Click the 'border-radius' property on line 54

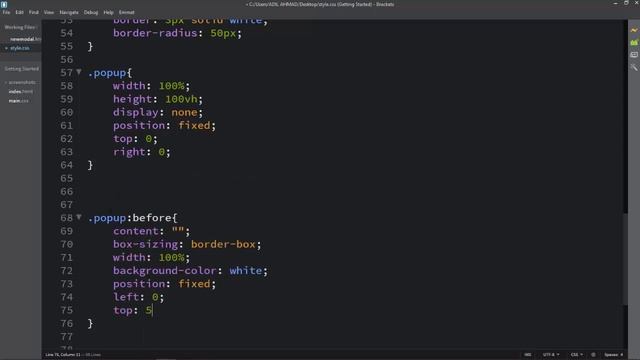point(155,33)
